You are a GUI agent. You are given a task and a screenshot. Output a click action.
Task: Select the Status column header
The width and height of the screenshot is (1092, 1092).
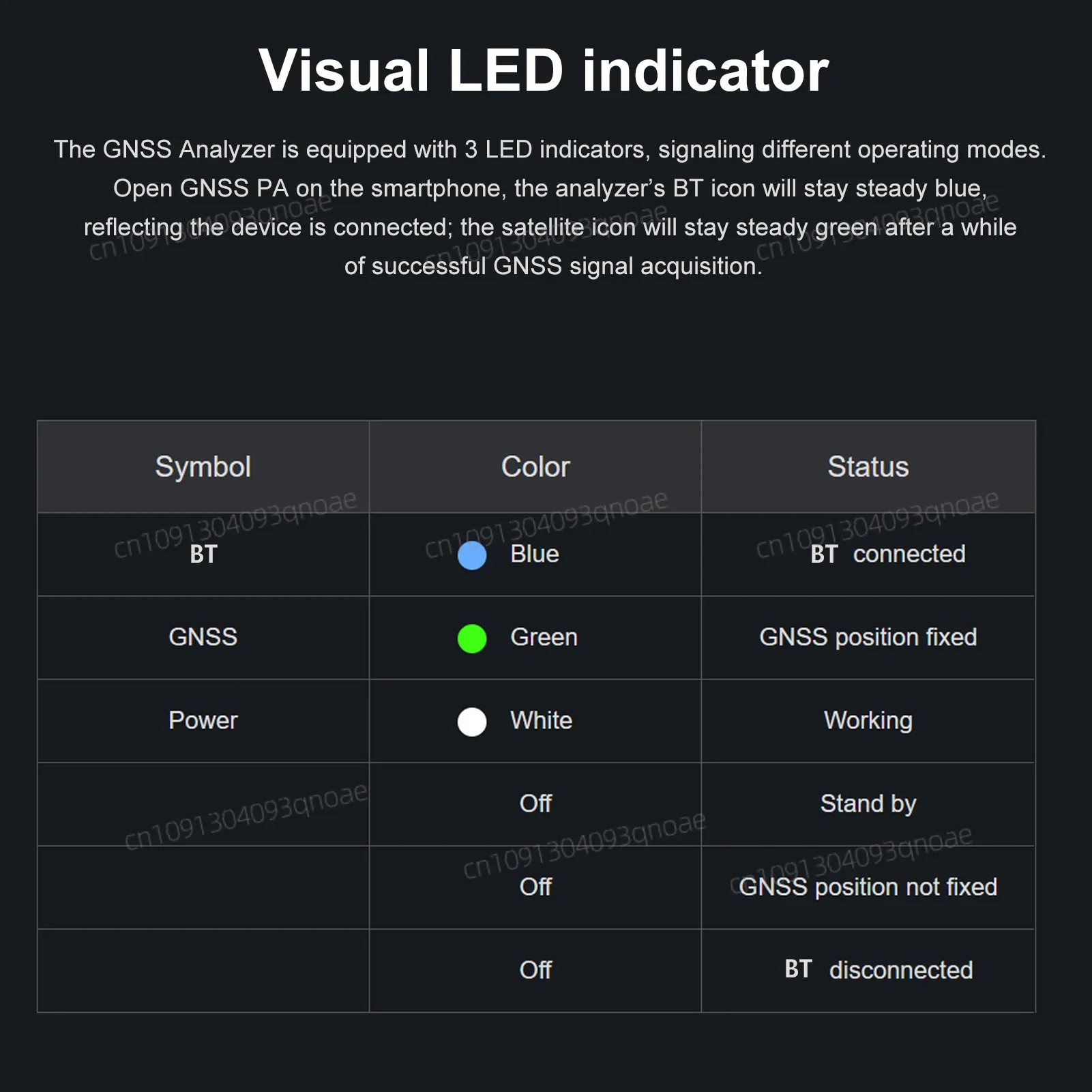(x=868, y=467)
